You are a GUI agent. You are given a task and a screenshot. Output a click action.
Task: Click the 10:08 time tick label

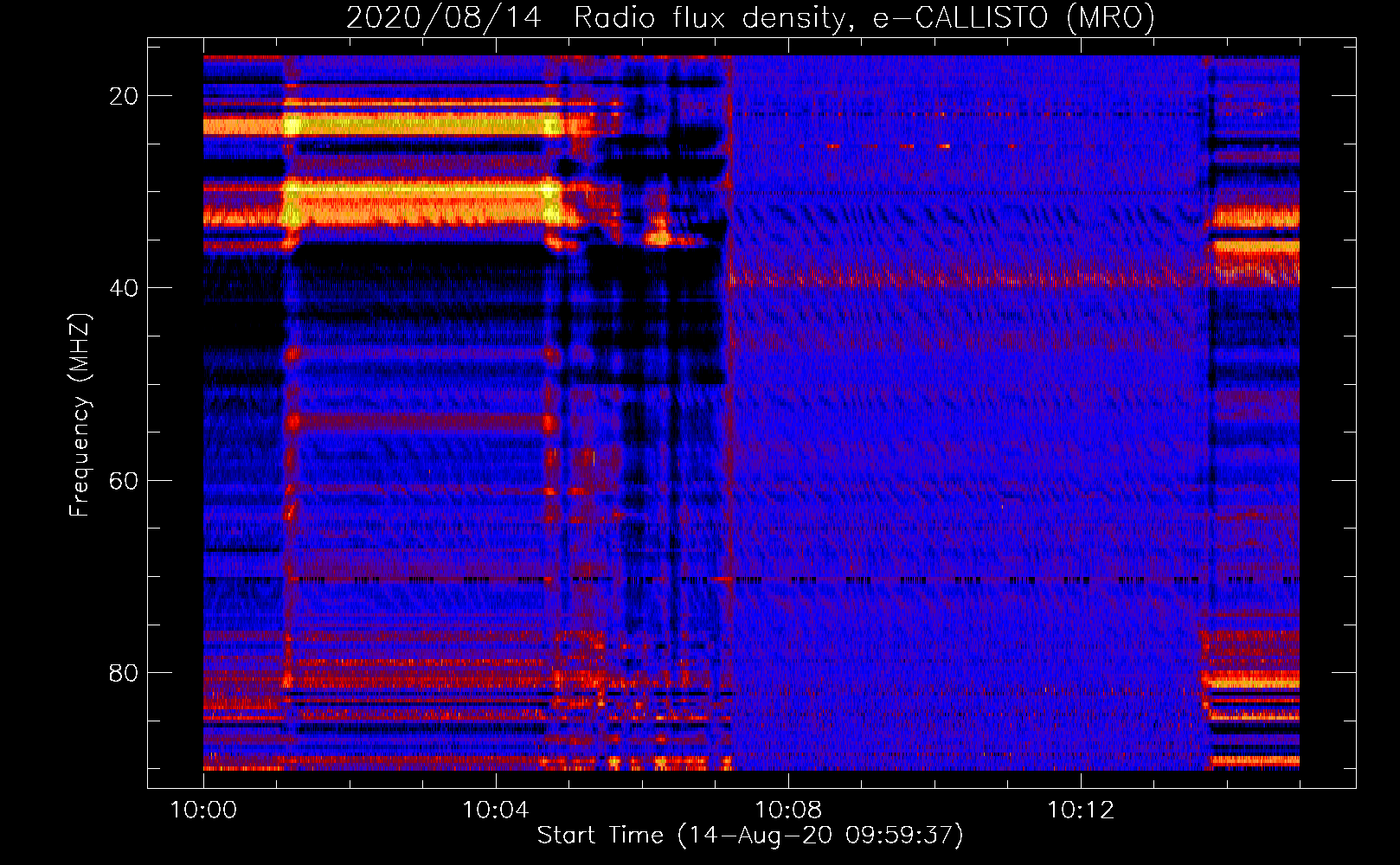tap(788, 811)
